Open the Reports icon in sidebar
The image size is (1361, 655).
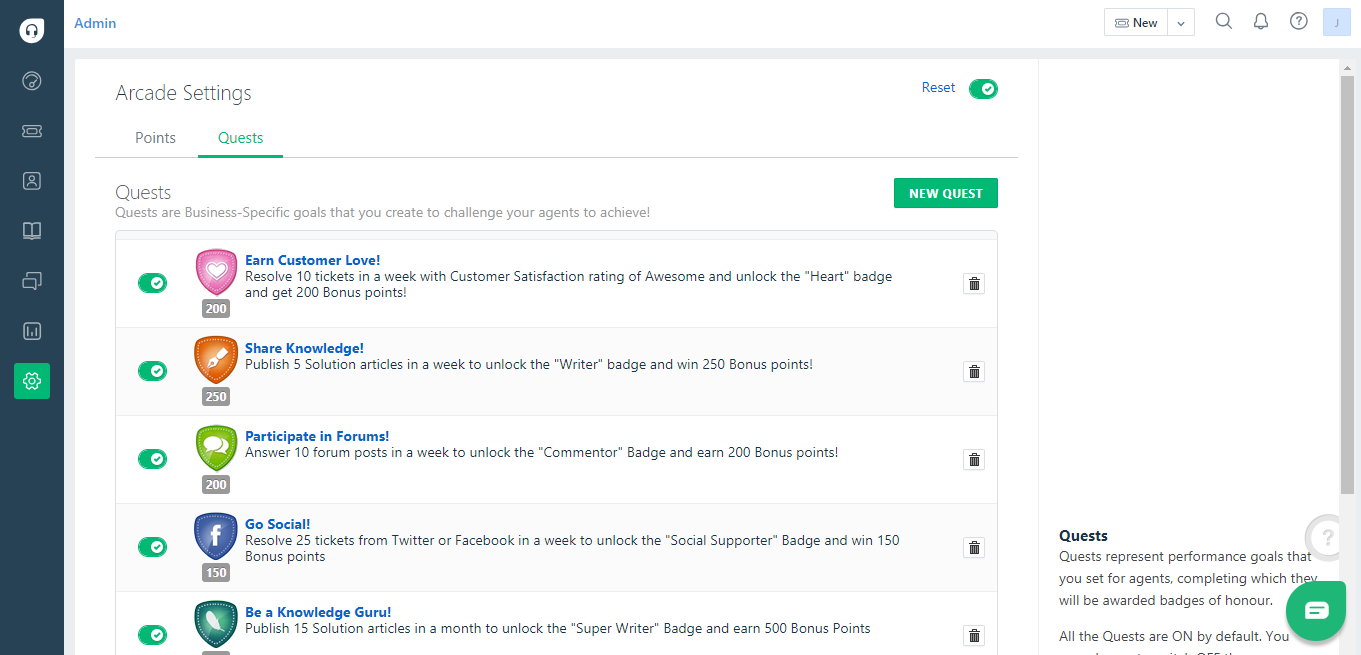click(x=32, y=331)
